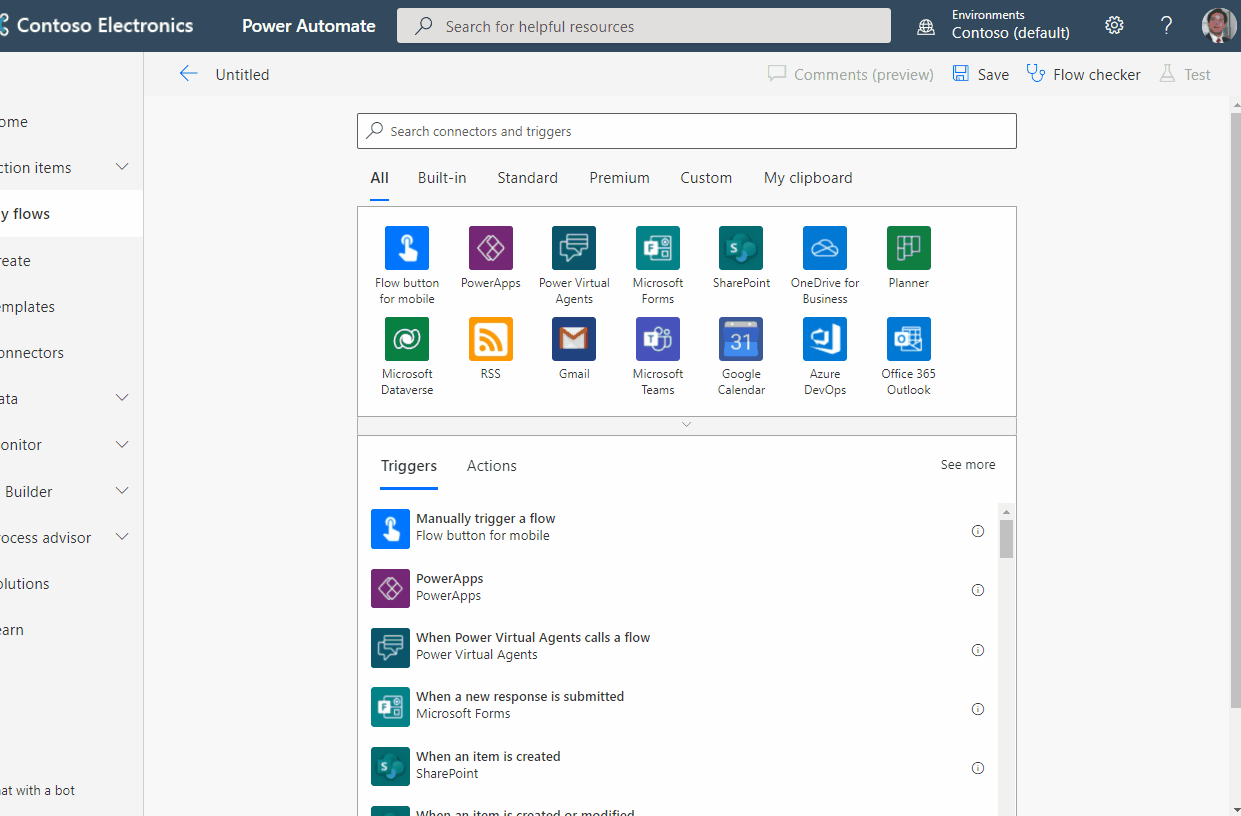Pick the Microsoft Forms connector icon
1241x816 pixels.
(658, 248)
